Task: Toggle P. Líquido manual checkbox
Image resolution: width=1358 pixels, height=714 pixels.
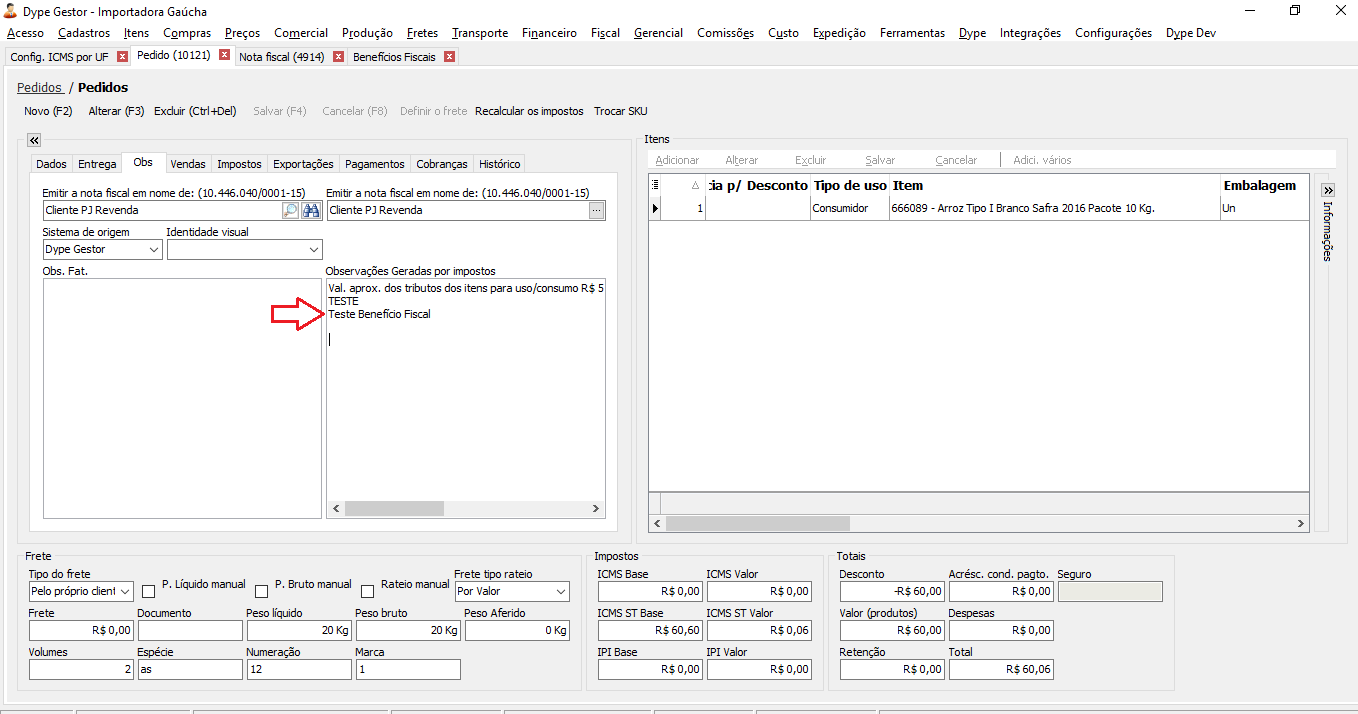Action: click(149, 591)
